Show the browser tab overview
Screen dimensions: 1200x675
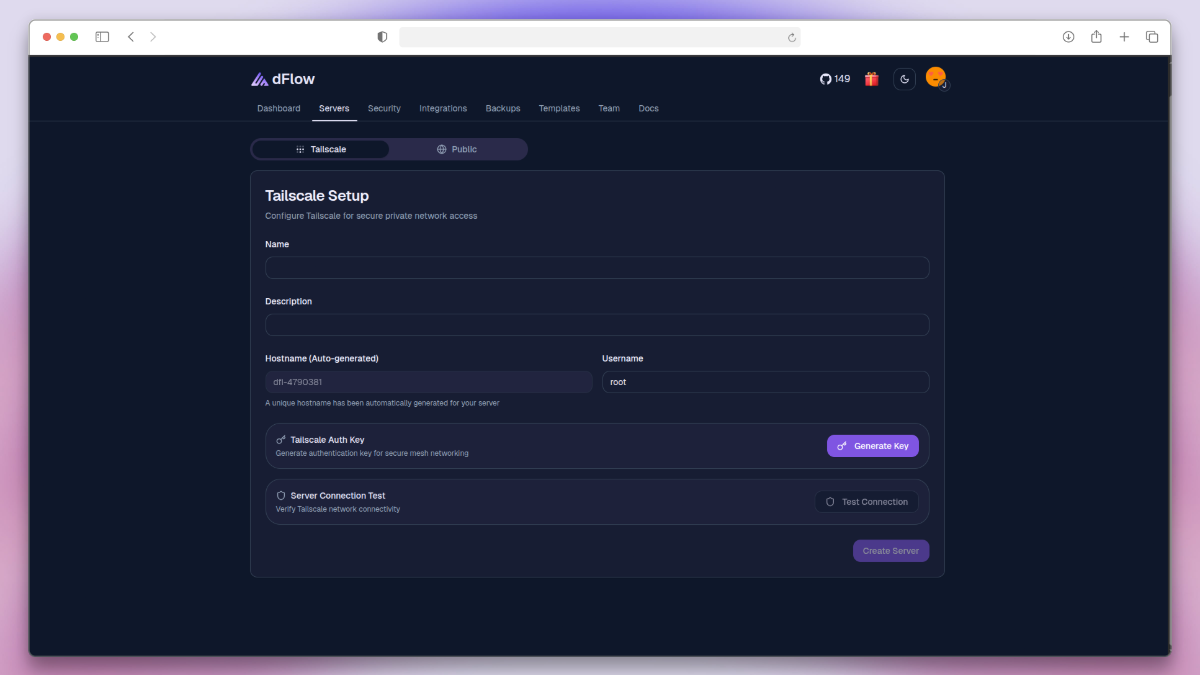tap(1152, 37)
